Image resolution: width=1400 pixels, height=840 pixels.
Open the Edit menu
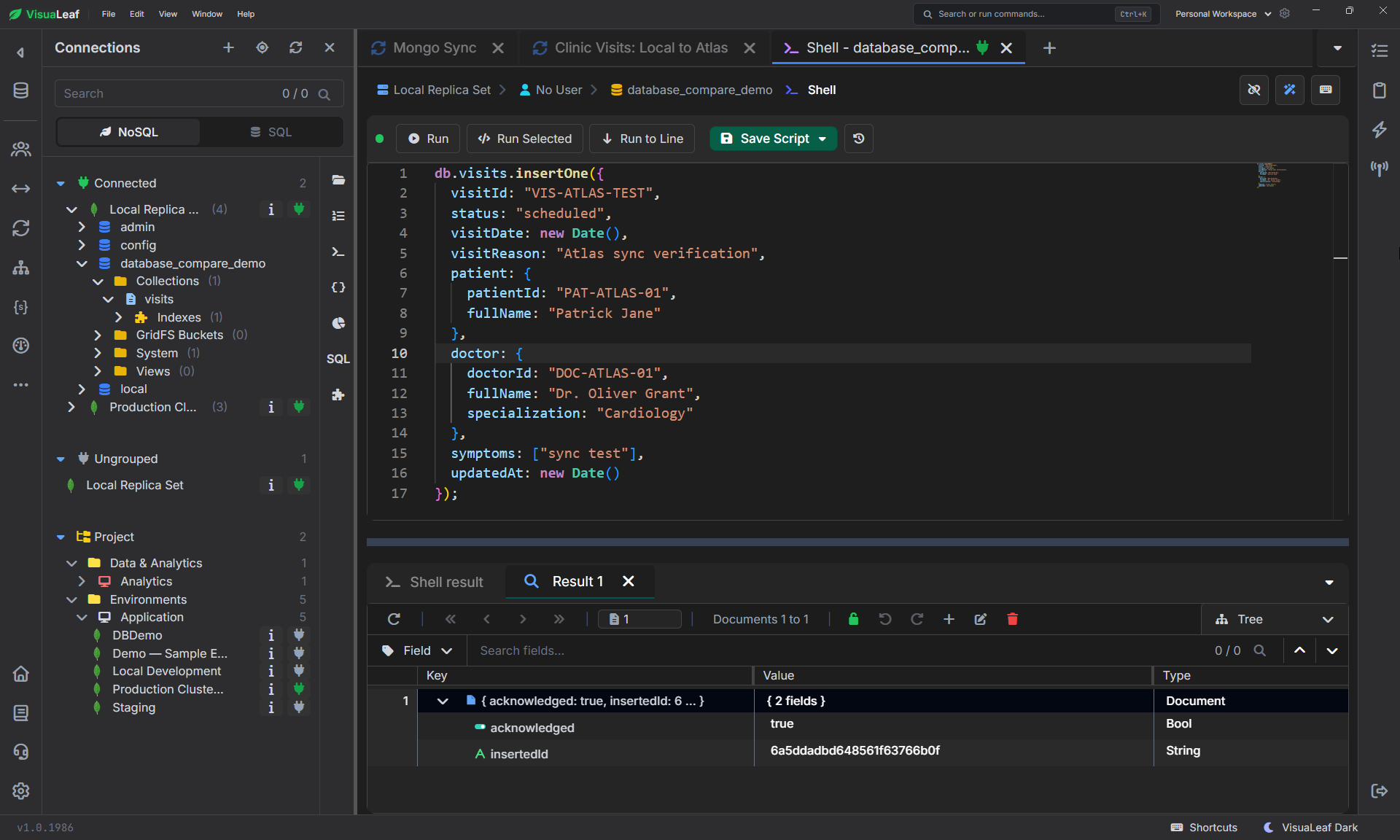click(136, 14)
